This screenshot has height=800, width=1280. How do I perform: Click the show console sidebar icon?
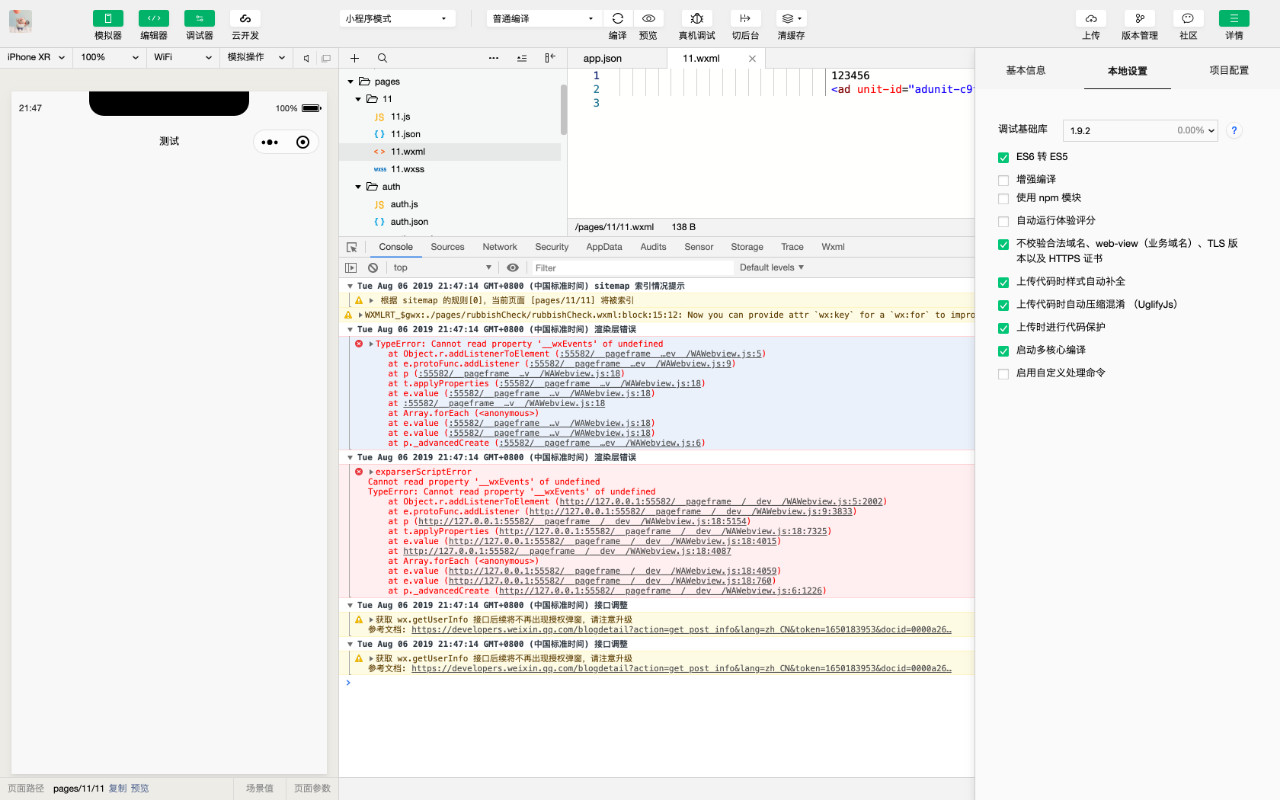(x=351, y=268)
